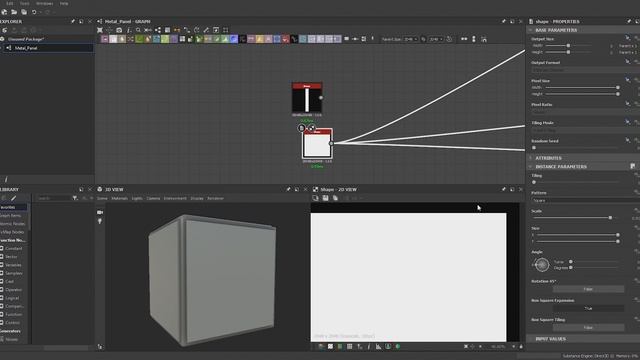
Task: Open the Pattern dropdown showing Square
Action: [x=585, y=200]
